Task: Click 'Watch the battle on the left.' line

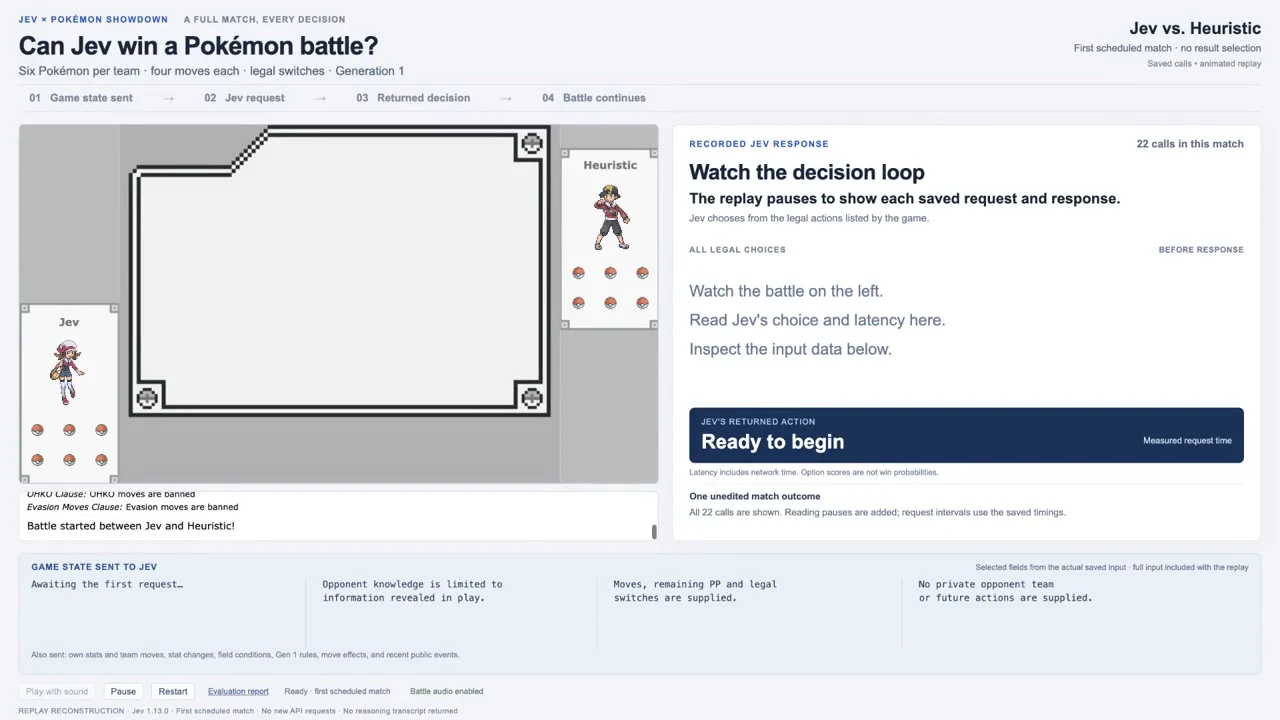Action: [786, 291]
